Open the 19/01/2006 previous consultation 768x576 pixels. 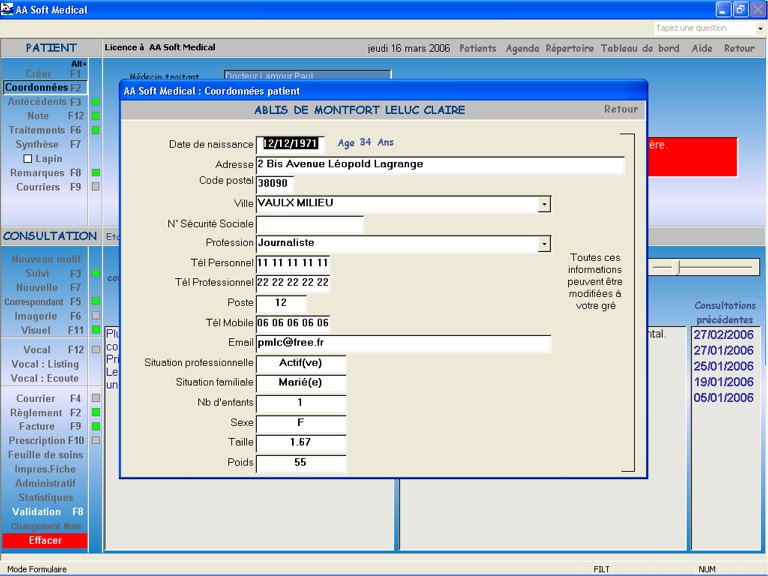(x=723, y=382)
